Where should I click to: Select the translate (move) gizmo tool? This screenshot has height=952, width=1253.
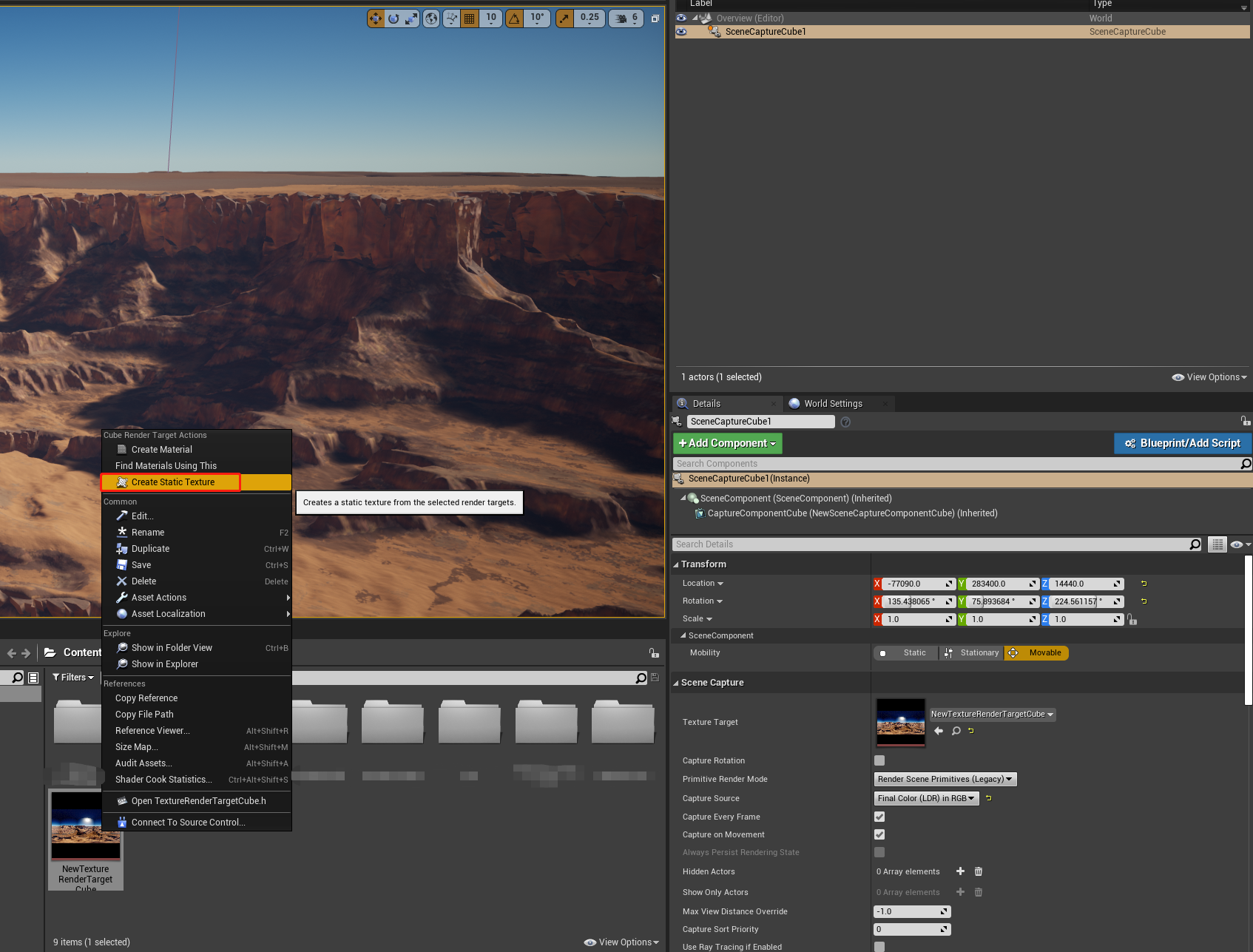pos(376,18)
